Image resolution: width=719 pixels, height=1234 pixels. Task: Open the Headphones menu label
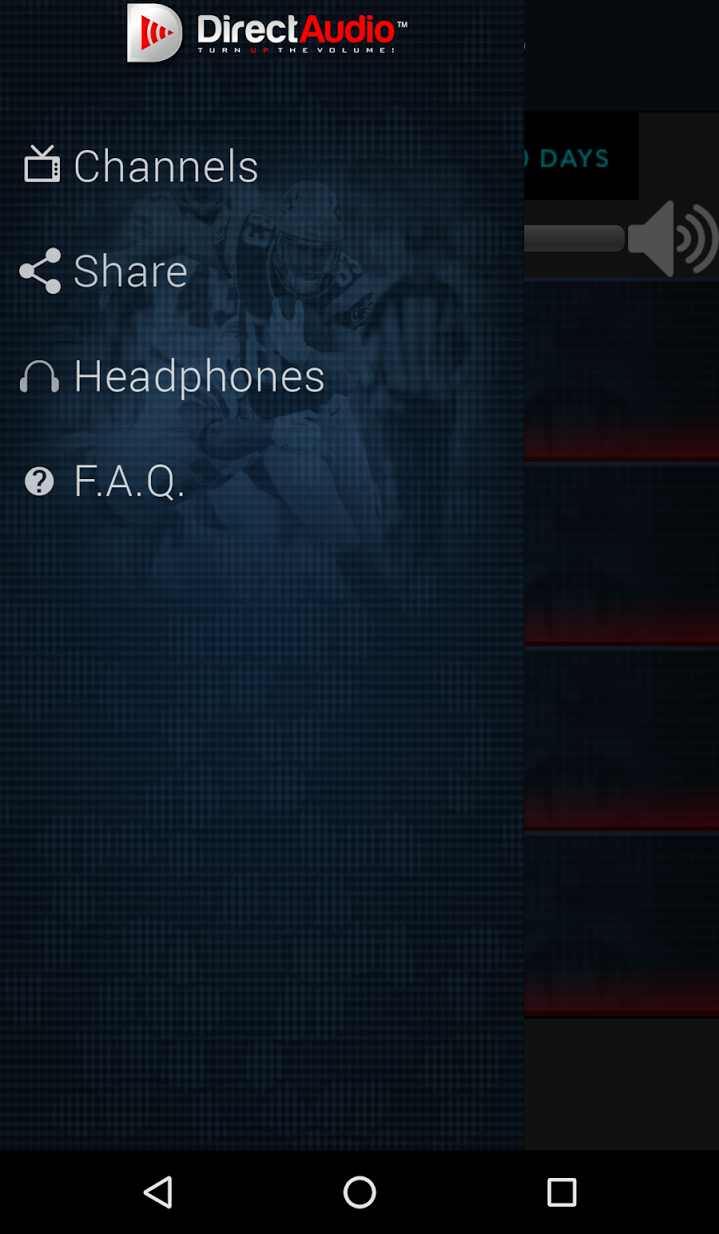199,377
